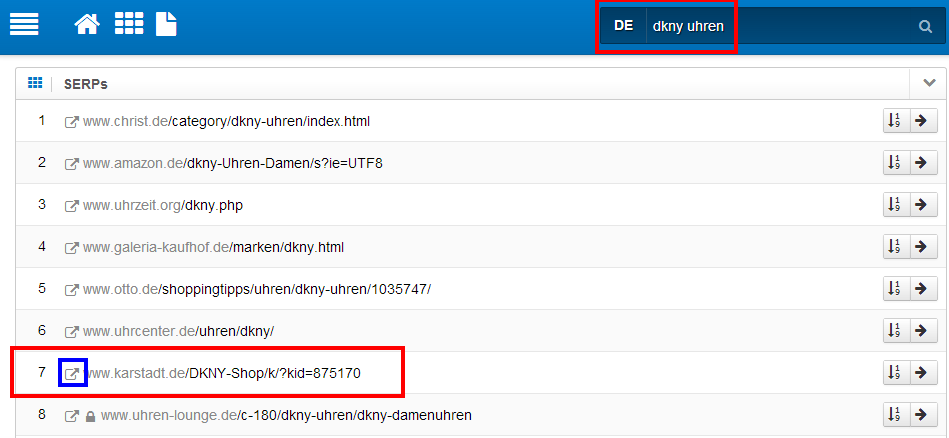Click the ranking sort icon for otto.de row

pyautogui.click(x=896, y=288)
